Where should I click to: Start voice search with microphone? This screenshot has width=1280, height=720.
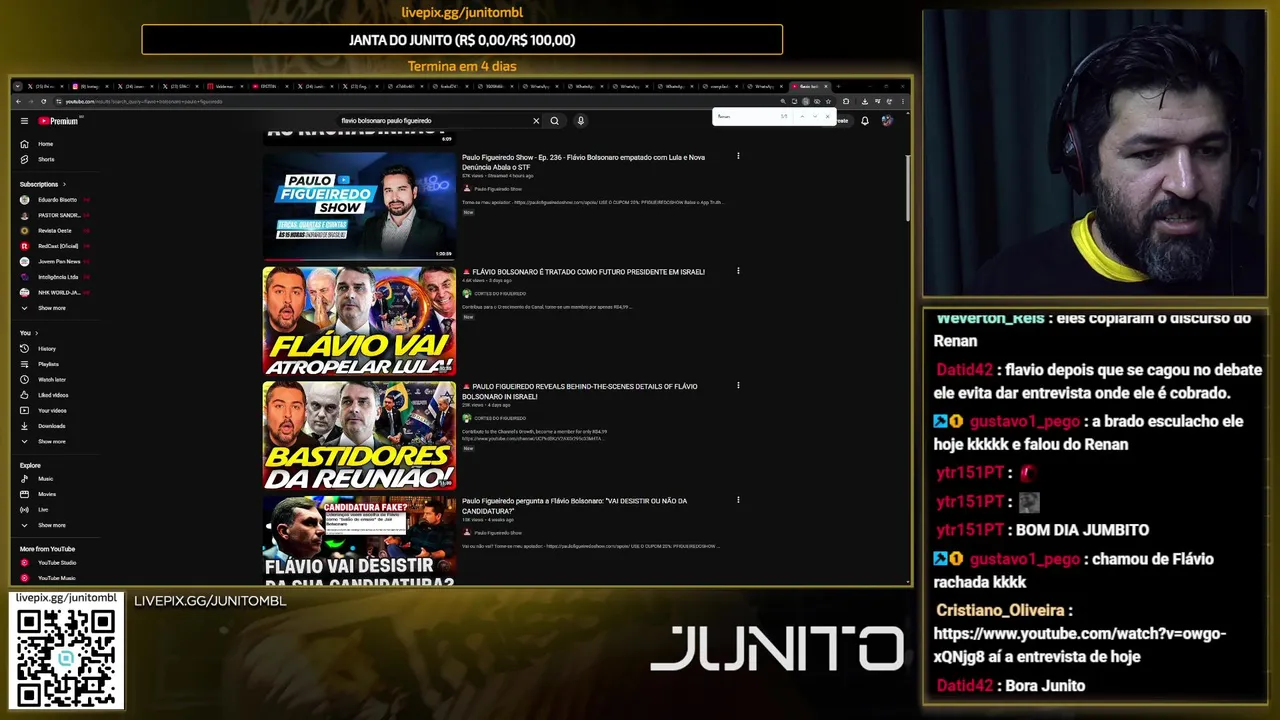[580, 121]
